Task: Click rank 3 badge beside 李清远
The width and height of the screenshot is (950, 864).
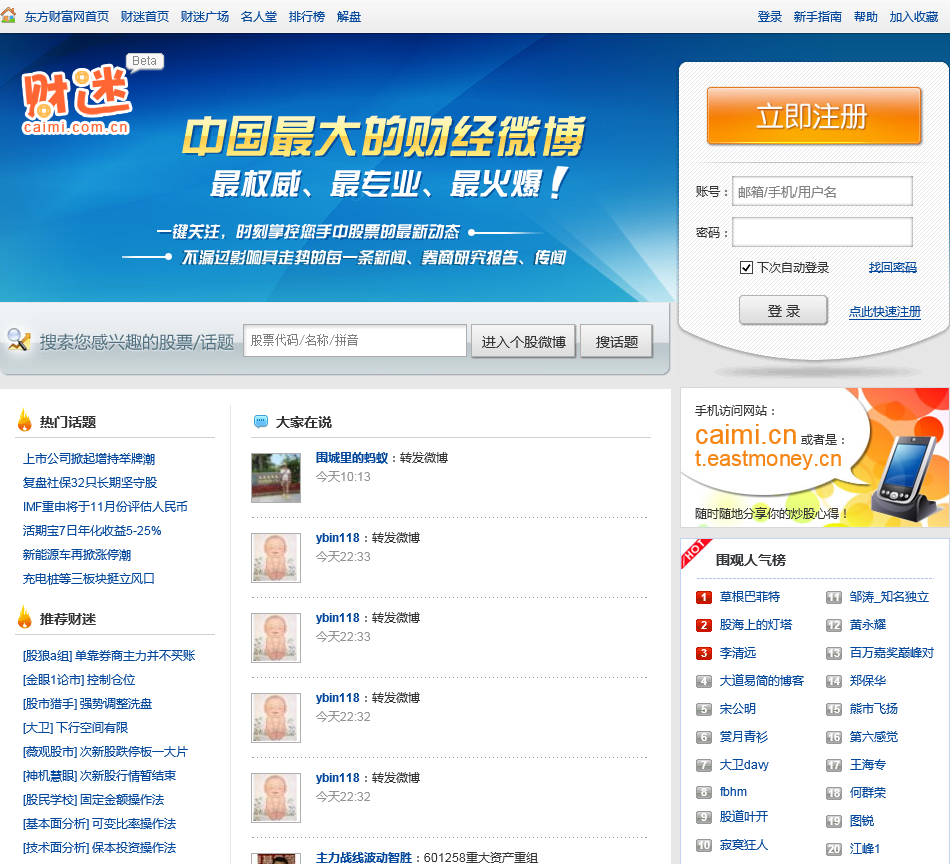Action: 703,653
